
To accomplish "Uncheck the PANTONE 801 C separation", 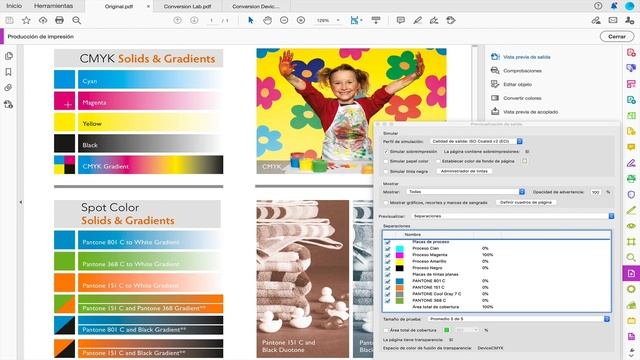I will [387, 281].
